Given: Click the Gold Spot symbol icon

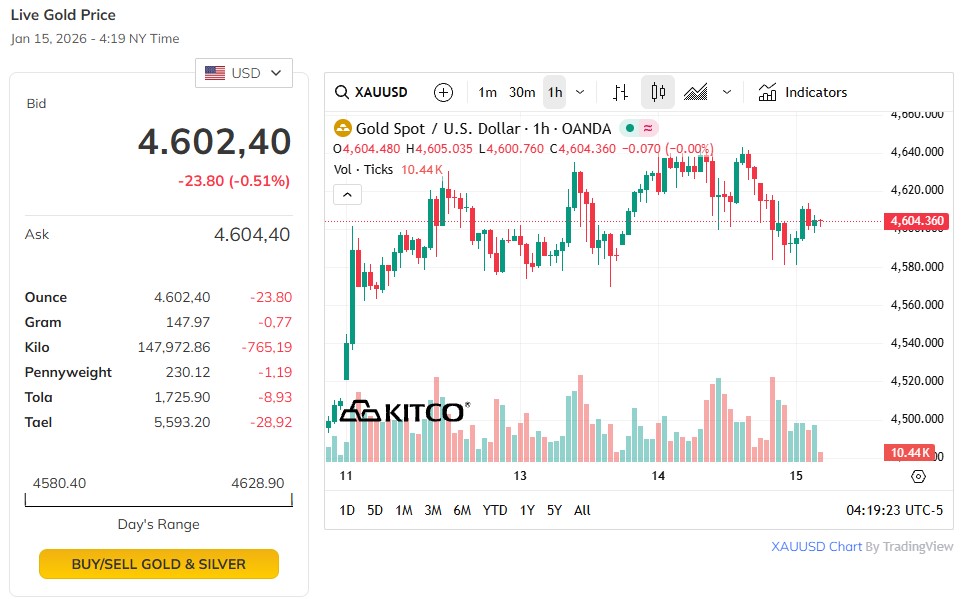Looking at the screenshot, I should pos(343,128).
